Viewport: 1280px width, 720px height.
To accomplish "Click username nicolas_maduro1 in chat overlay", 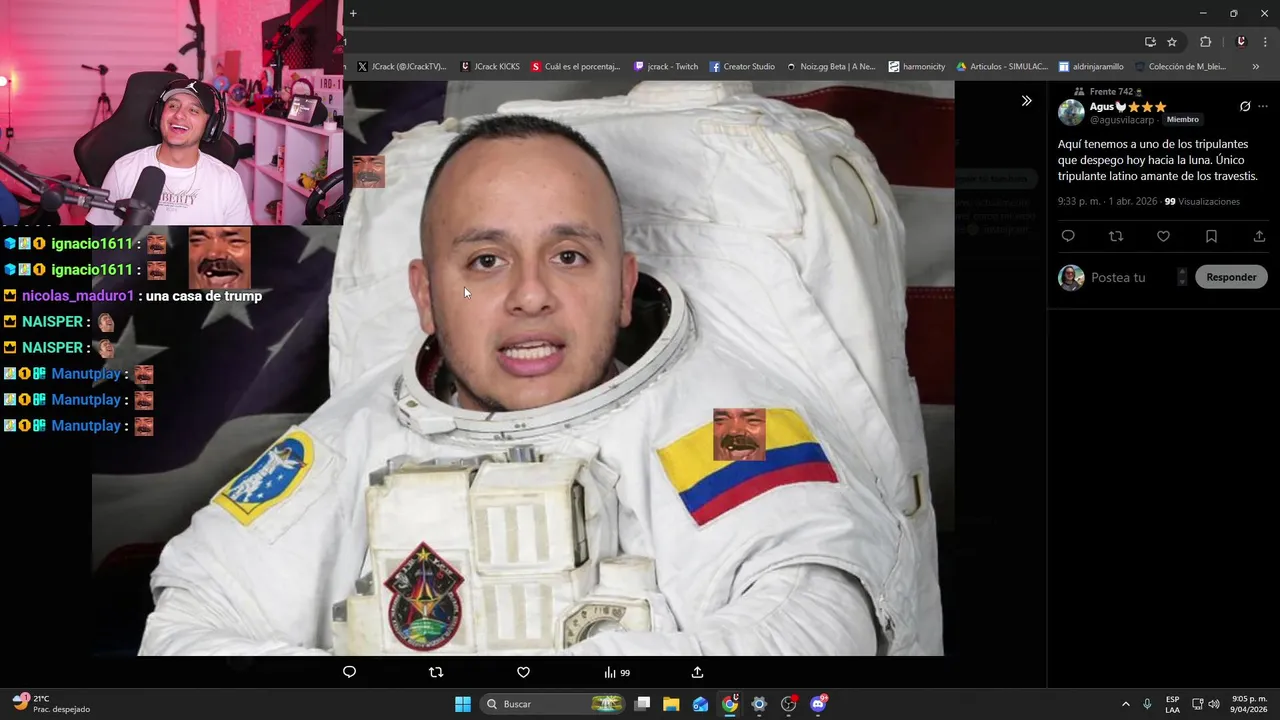I will (x=78, y=296).
